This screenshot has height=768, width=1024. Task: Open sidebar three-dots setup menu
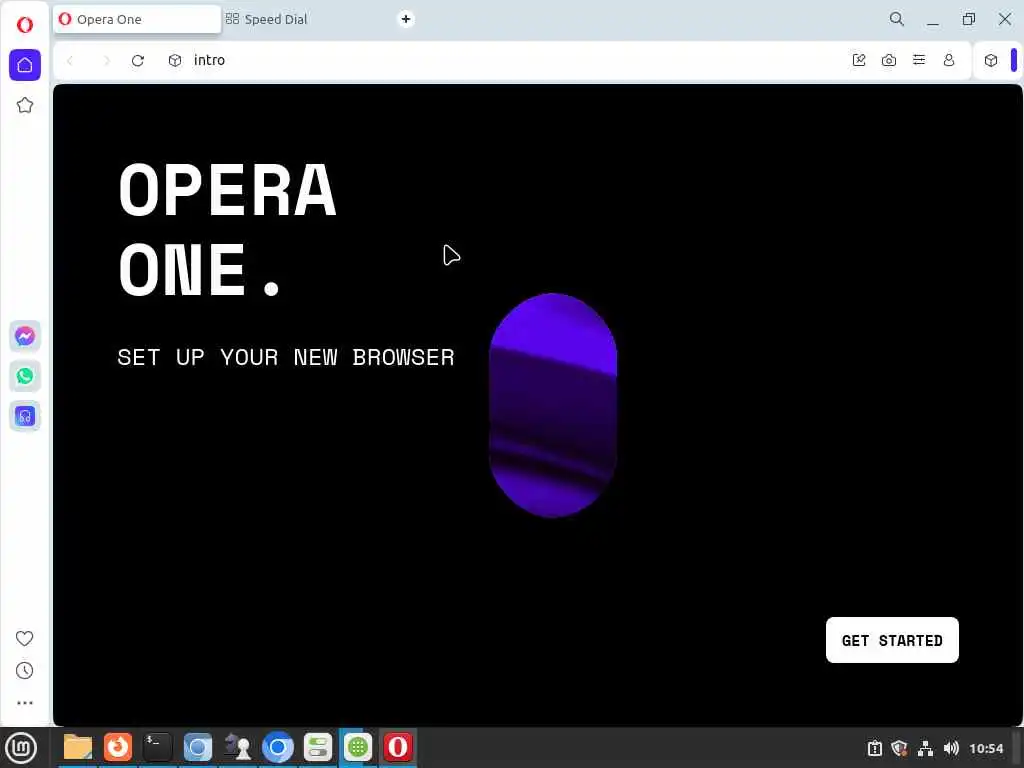click(24, 703)
